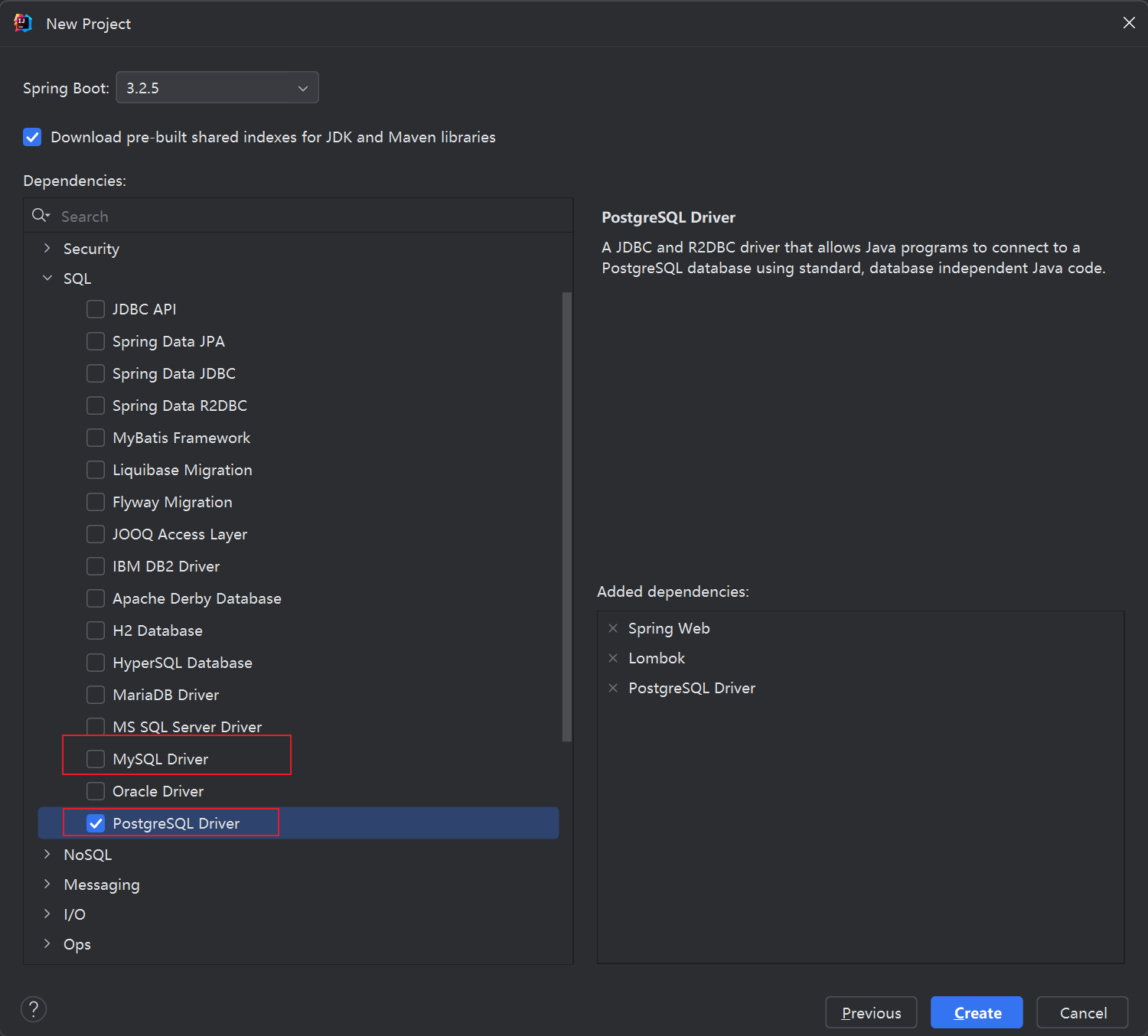Remove Lombok from added dependencies
The image size is (1148, 1036).
[x=613, y=658]
